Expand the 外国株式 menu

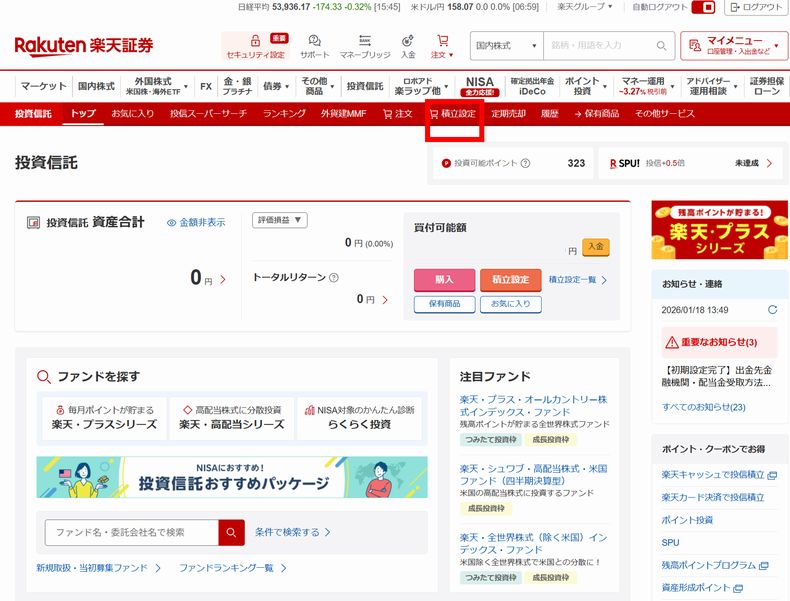pos(156,86)
